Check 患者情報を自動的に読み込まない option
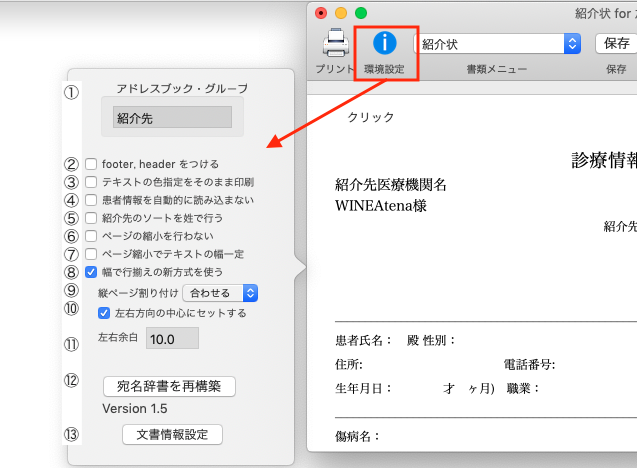This screenshot has height=468, width=637. pos(91,200)
